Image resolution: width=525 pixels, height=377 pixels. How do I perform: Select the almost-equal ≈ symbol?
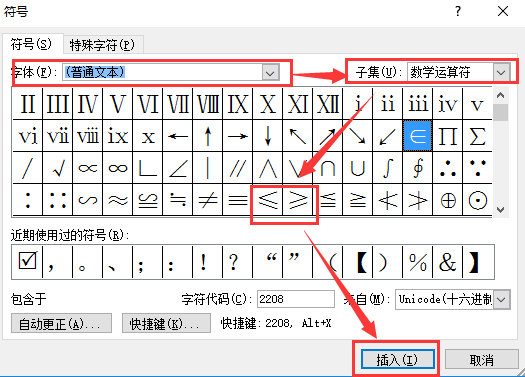[x=118, y=200]
